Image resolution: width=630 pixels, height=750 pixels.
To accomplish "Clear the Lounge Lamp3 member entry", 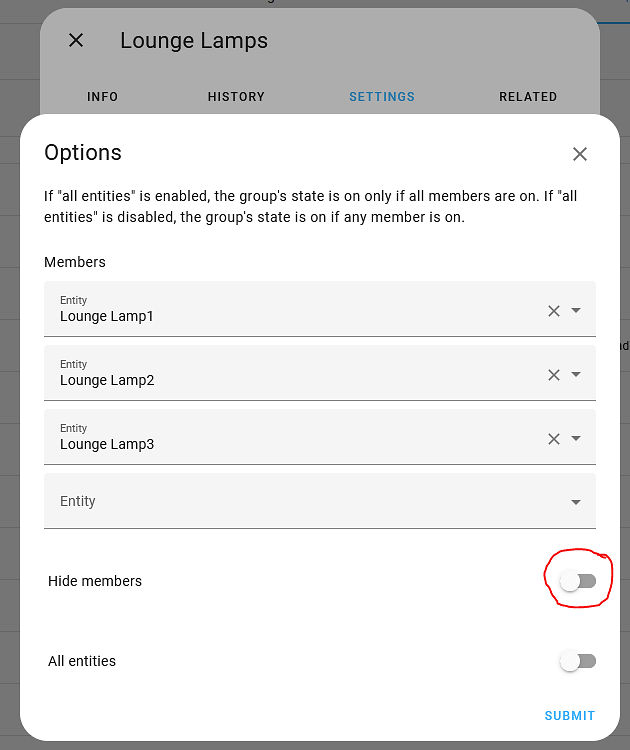I will tap(554, 439).
